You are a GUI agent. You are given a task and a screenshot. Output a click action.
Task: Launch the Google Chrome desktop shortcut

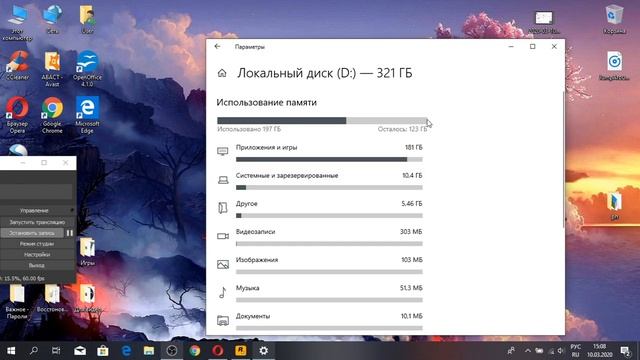click(52, 115)
